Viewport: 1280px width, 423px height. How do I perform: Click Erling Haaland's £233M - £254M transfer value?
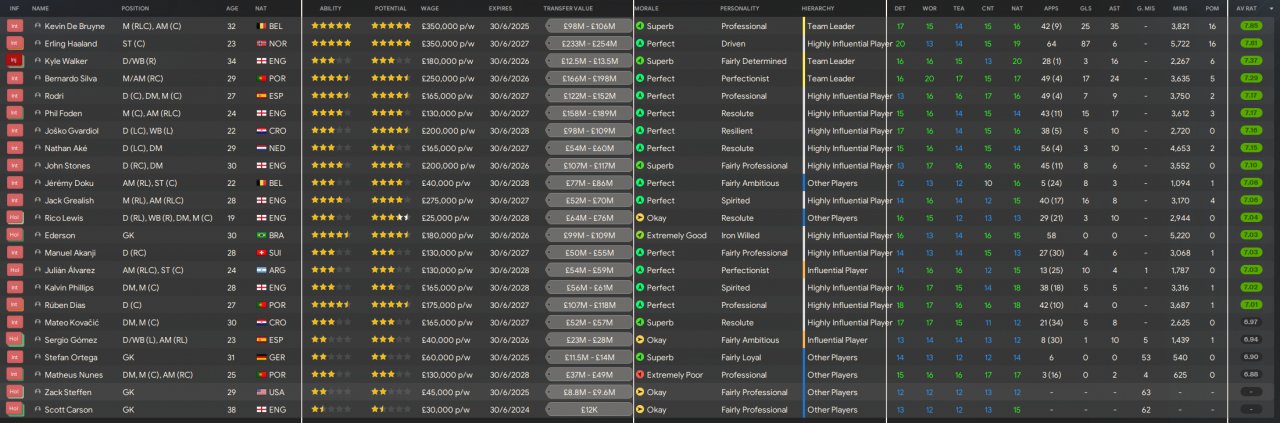point(589,43)
